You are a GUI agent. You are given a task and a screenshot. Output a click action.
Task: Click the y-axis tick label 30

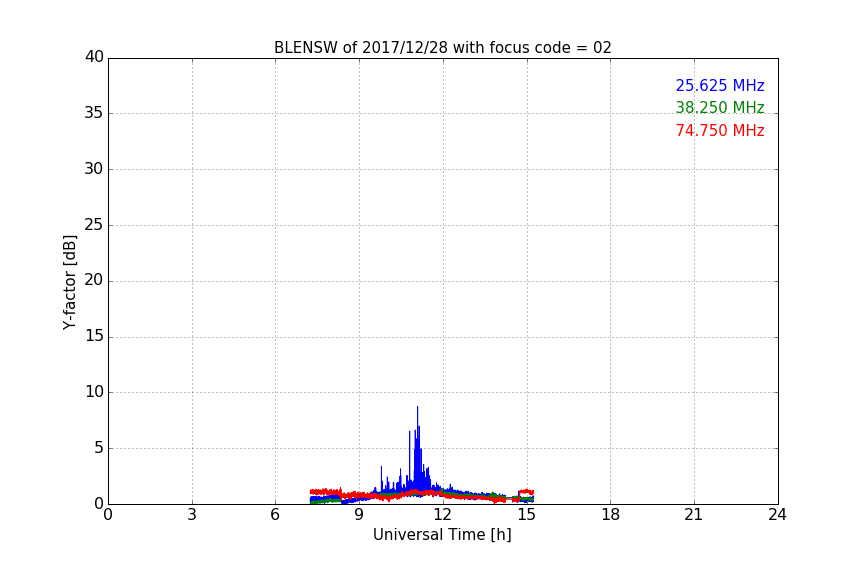point(94,169)
